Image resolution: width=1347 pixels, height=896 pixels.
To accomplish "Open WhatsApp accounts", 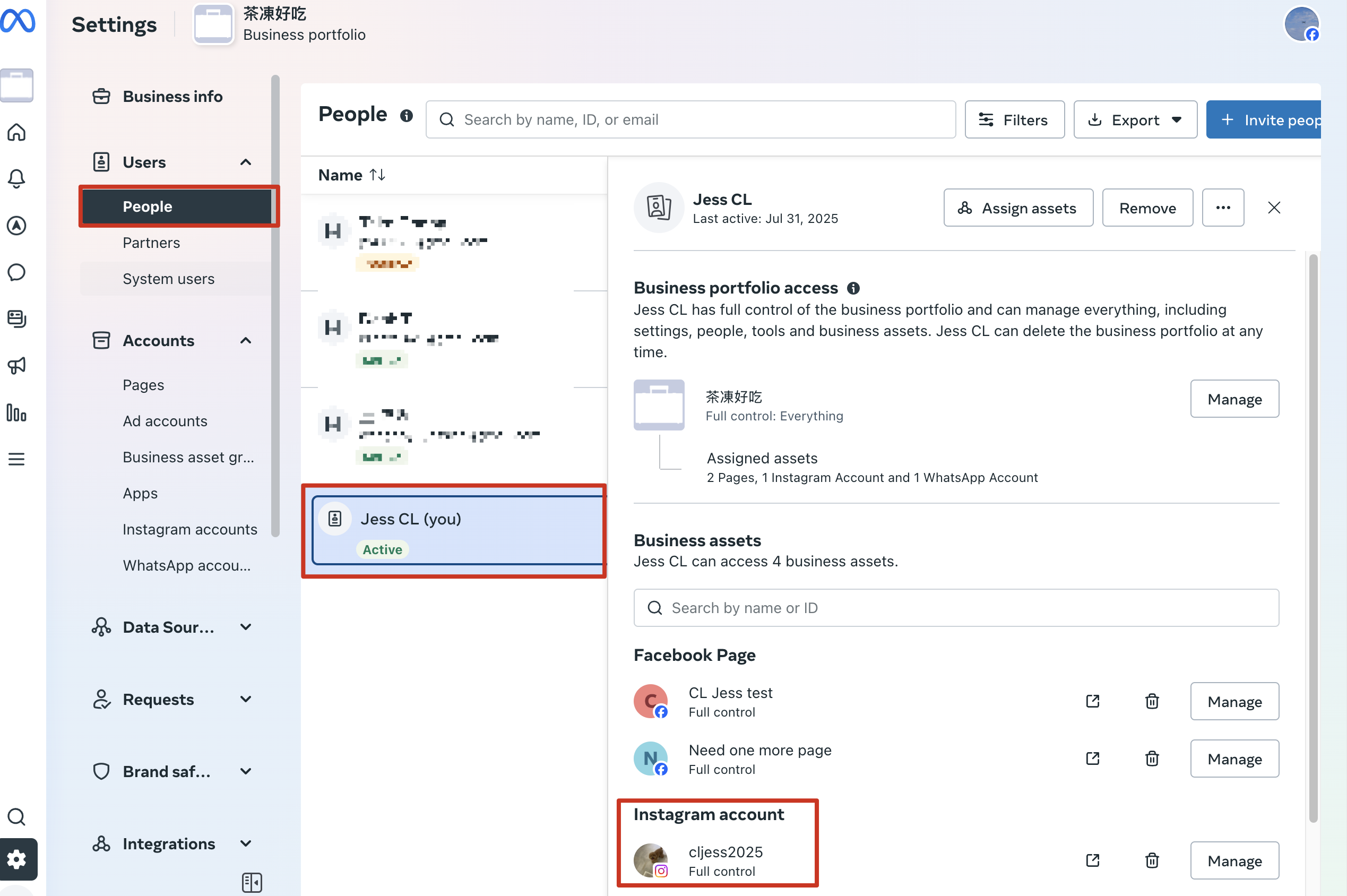I will click(186, 565).
